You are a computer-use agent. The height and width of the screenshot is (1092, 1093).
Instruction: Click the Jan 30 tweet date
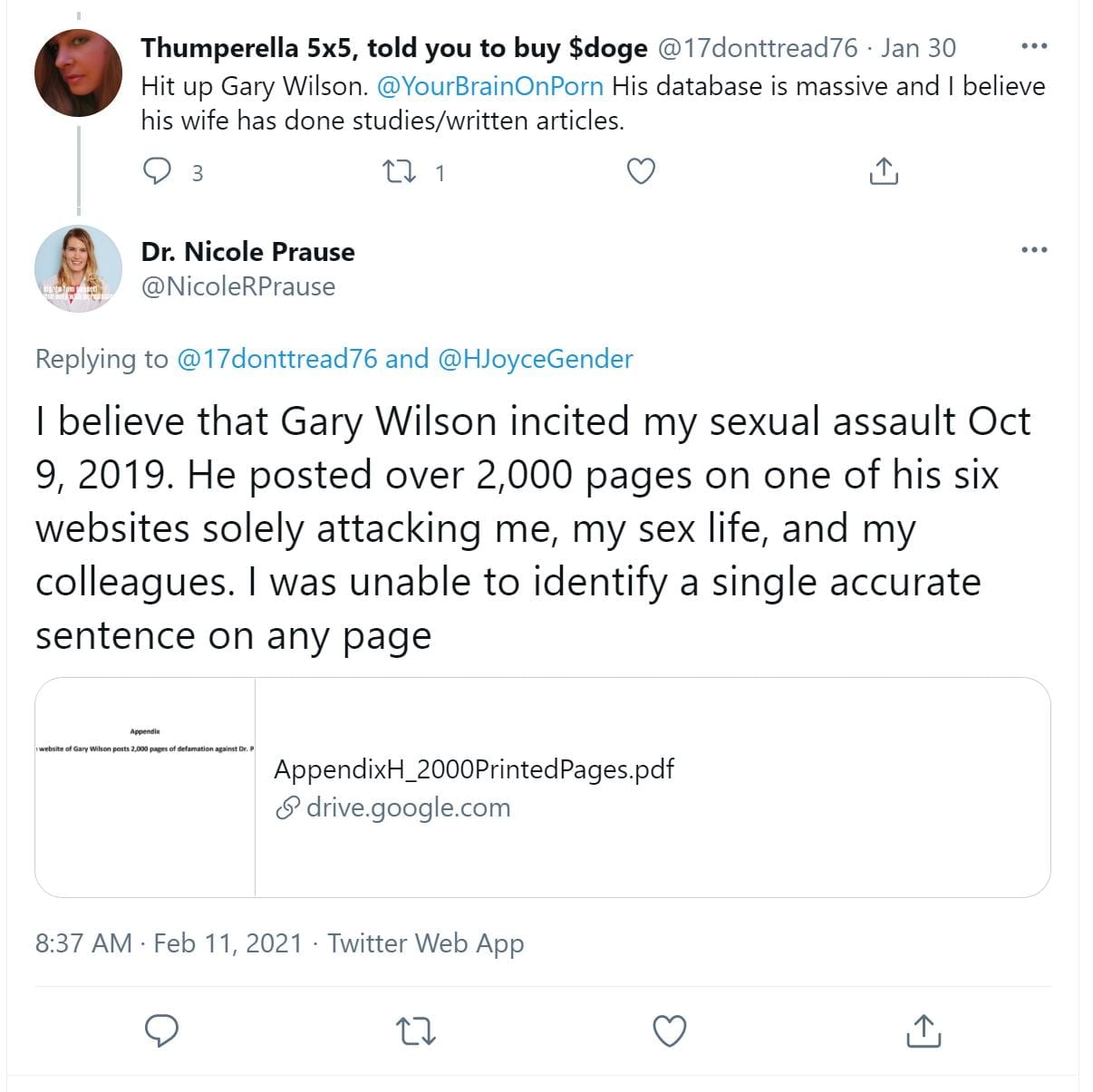coord(918,48)
